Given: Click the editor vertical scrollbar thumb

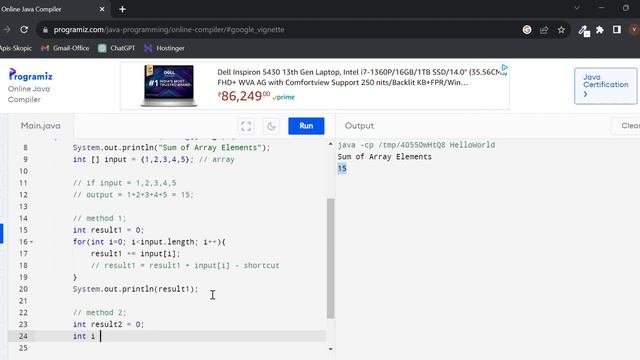Looking at the screenshot, I should point(331,258).
